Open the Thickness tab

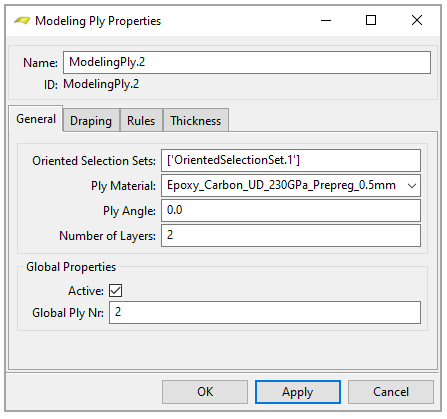196,121
